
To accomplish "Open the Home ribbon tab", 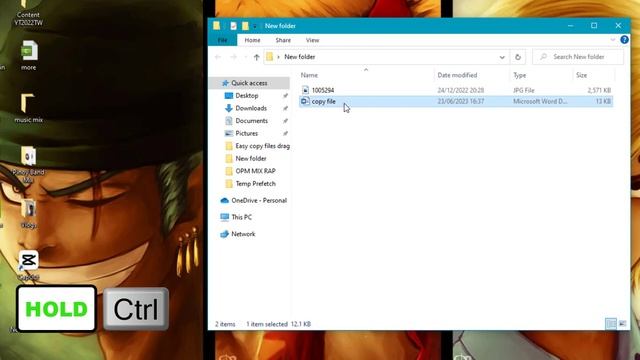I will (x=252, y=40).
